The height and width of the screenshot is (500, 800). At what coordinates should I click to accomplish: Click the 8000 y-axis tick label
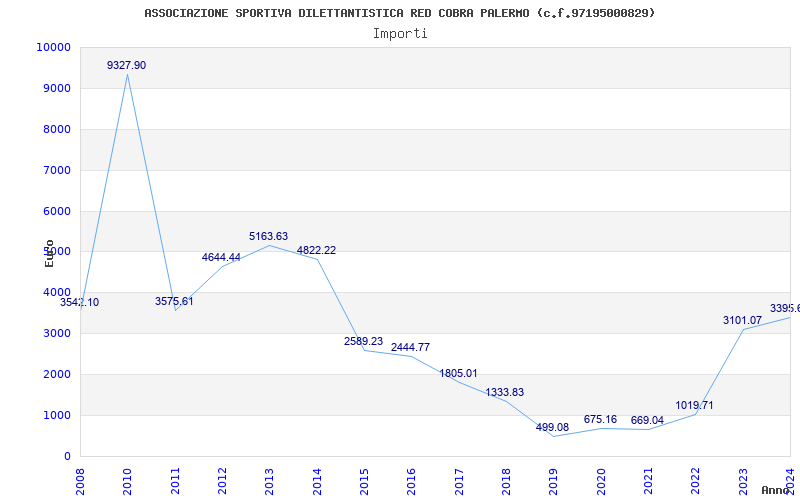coord(57,129)
